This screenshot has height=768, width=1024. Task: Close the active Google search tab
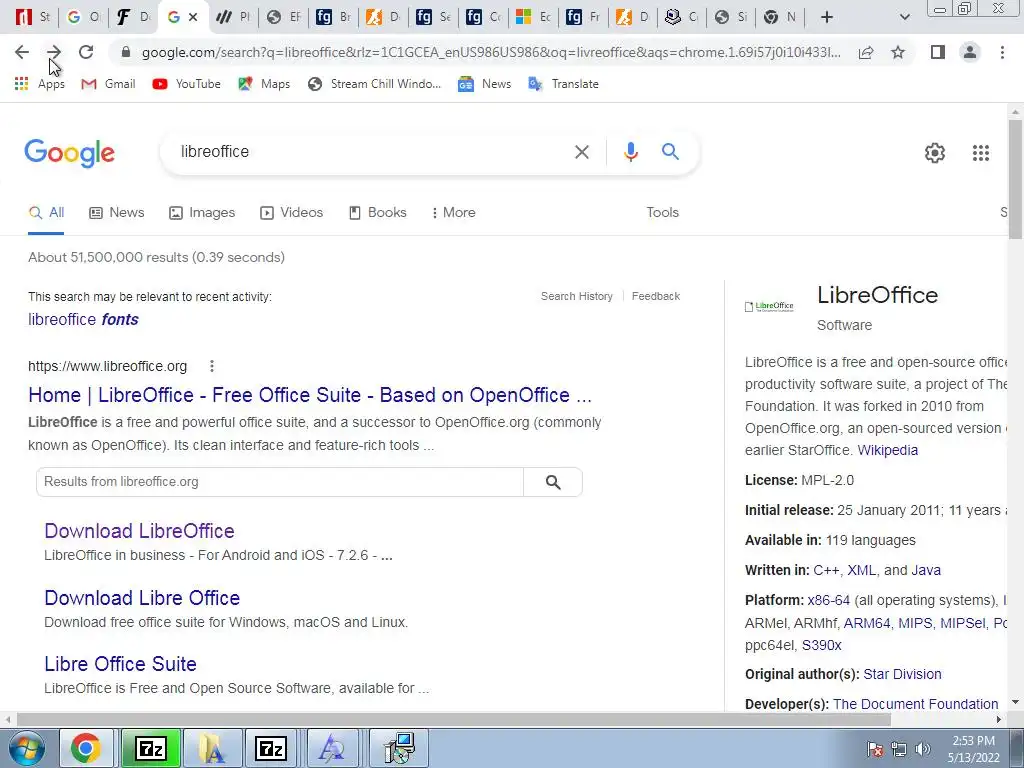(x=193, y=17)
